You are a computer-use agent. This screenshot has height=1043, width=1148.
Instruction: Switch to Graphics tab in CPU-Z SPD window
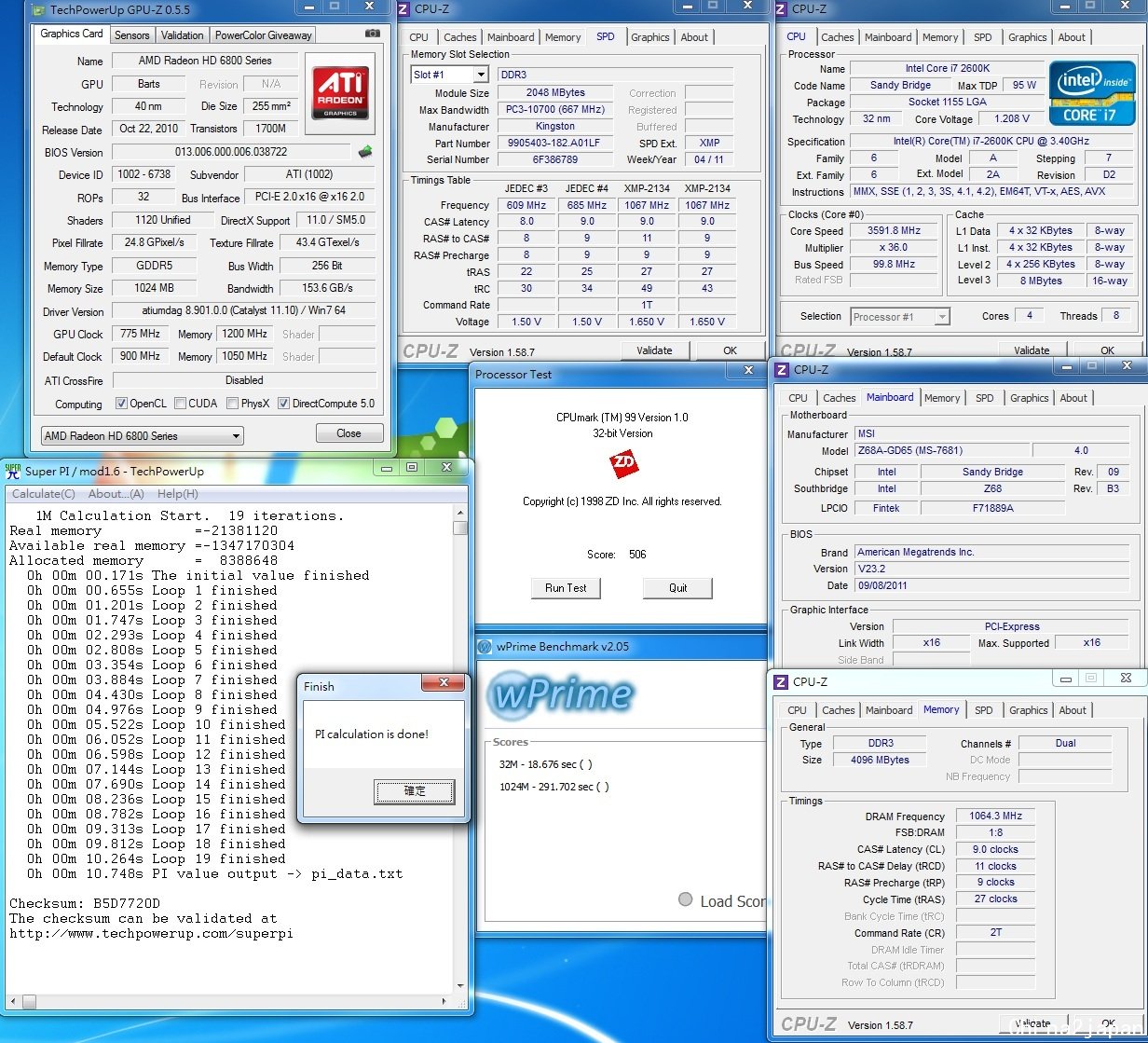coord(649,37)
